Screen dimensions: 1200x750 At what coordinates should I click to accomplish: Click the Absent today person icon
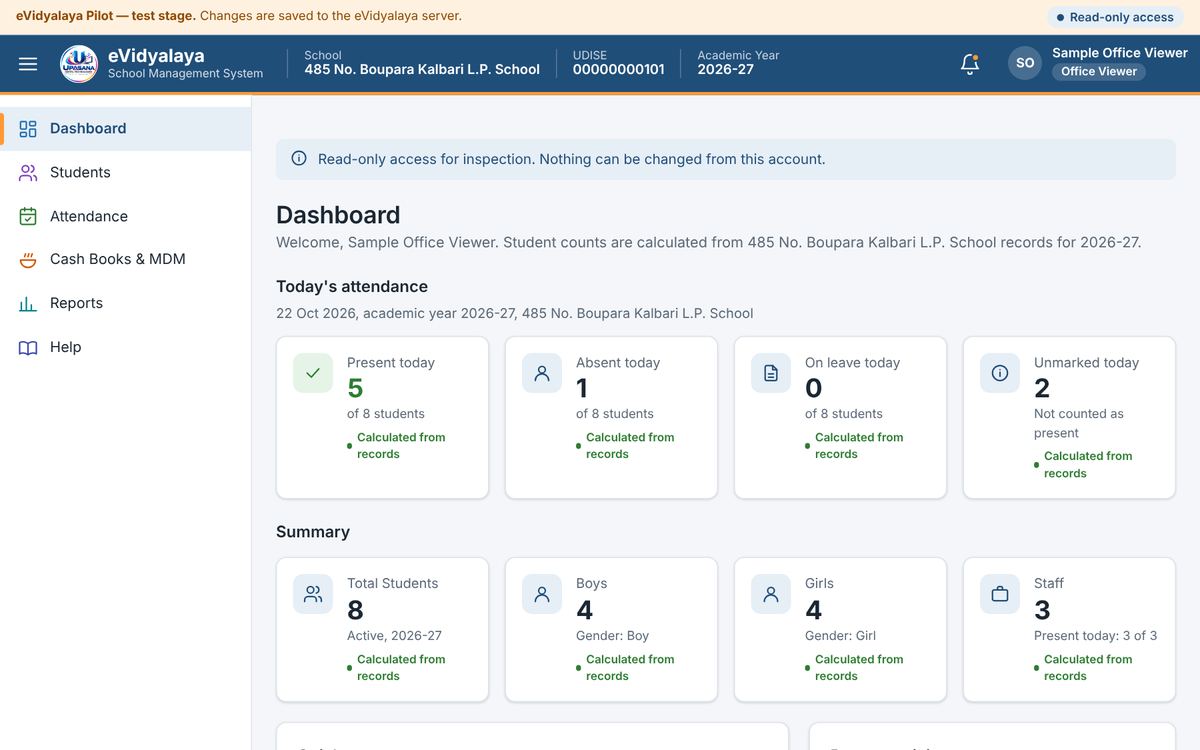tap(542, 372)
